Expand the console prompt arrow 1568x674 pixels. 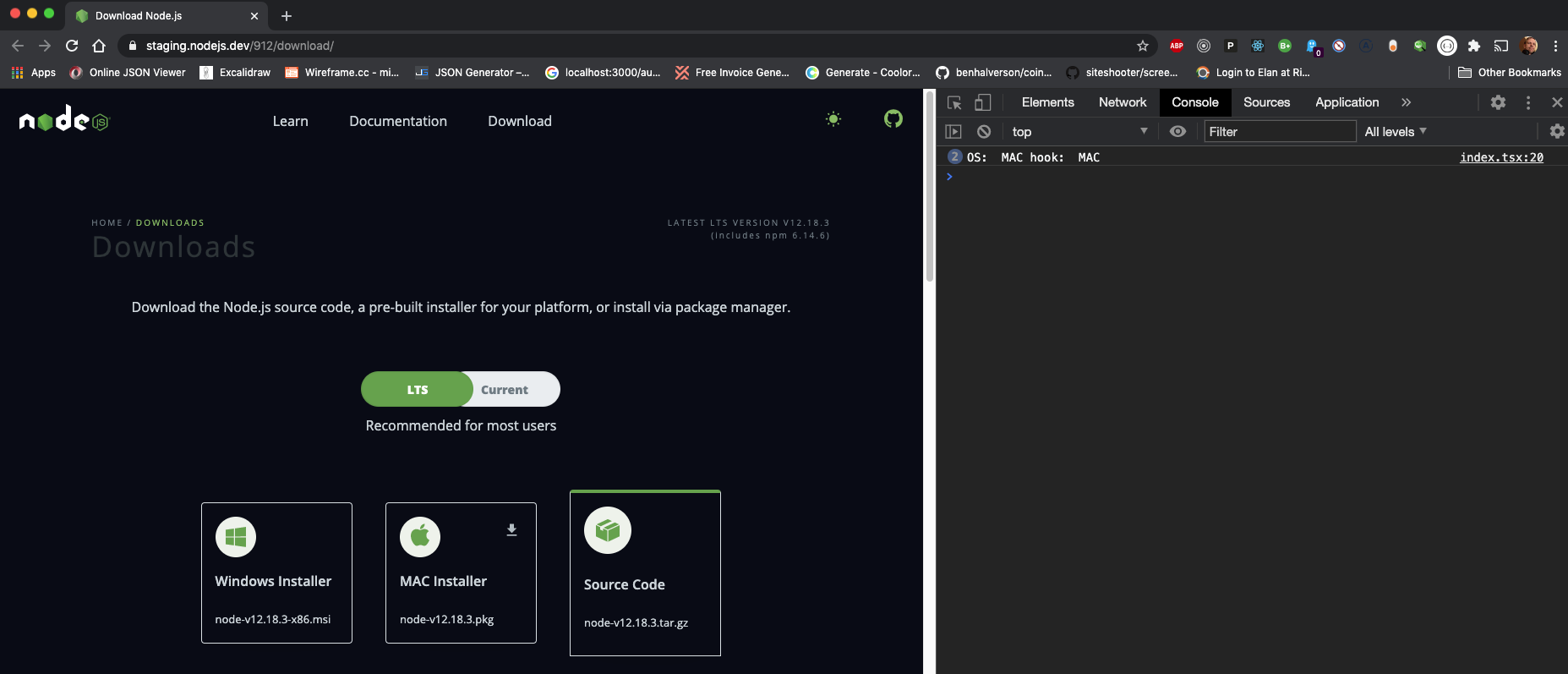point(949,177)
